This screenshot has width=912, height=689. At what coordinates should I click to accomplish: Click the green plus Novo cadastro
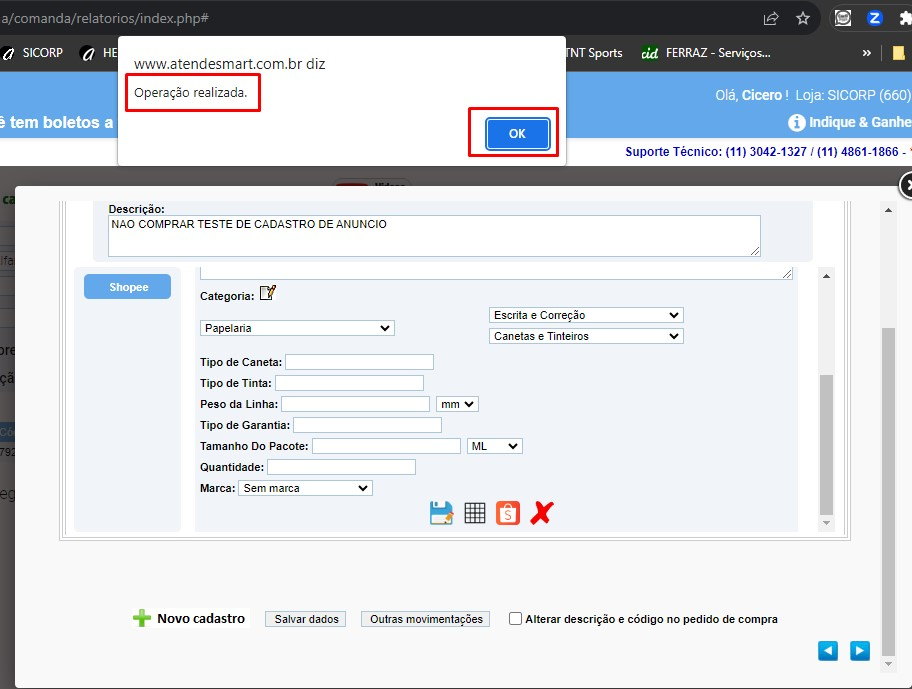(189, 618)
